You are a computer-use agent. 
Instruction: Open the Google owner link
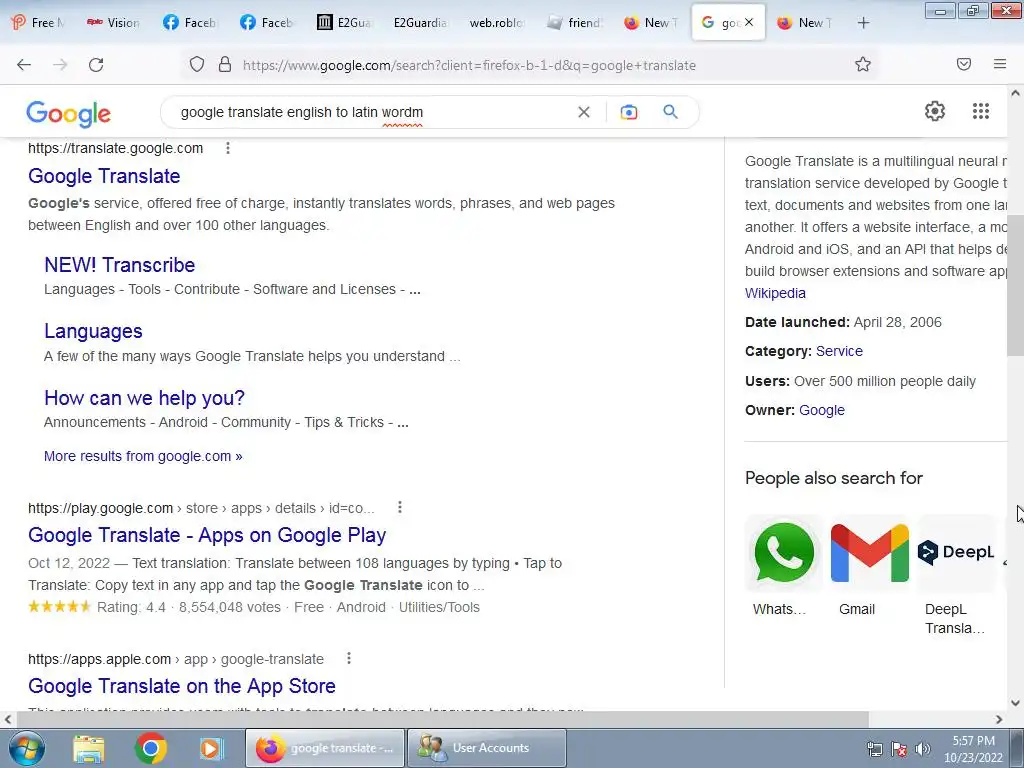[822, 410]
